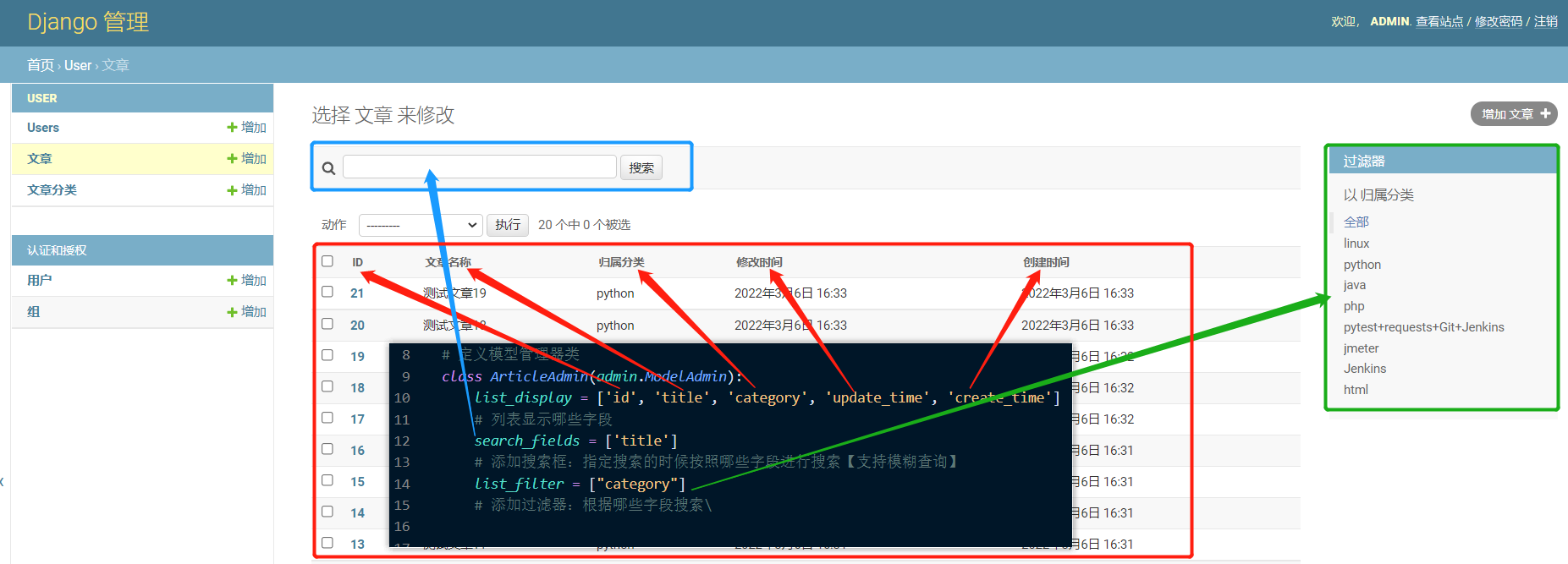
Task: Click the 认证和授权 section header
Action: coord(57,250)
